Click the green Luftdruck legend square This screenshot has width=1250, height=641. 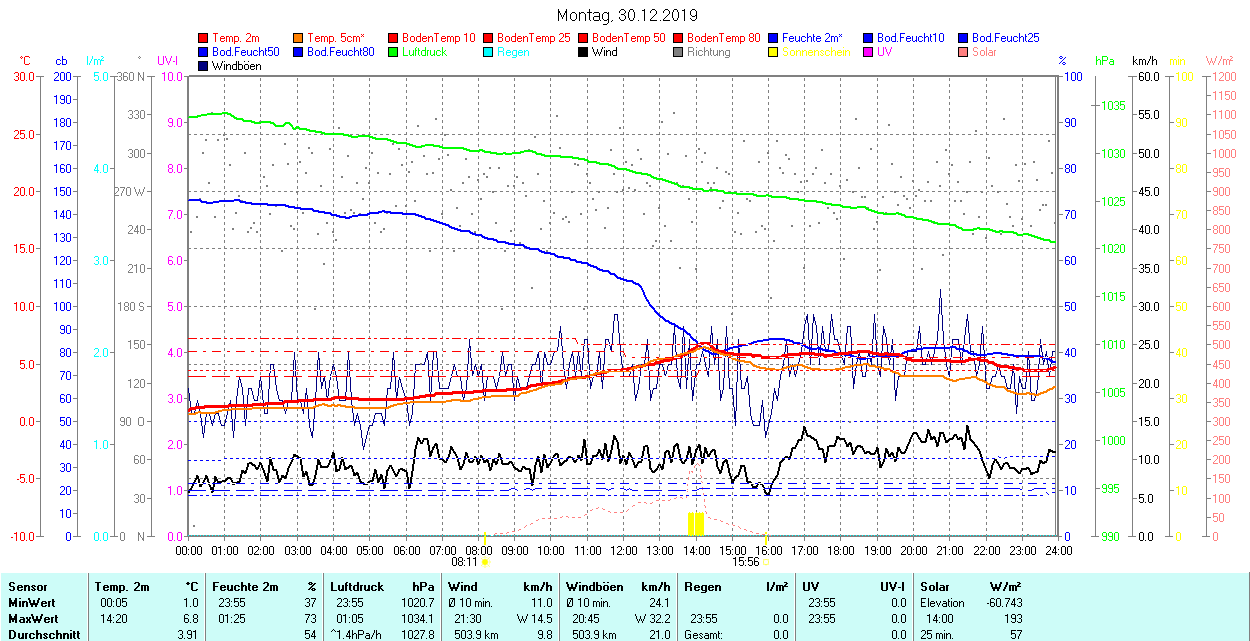394,52
